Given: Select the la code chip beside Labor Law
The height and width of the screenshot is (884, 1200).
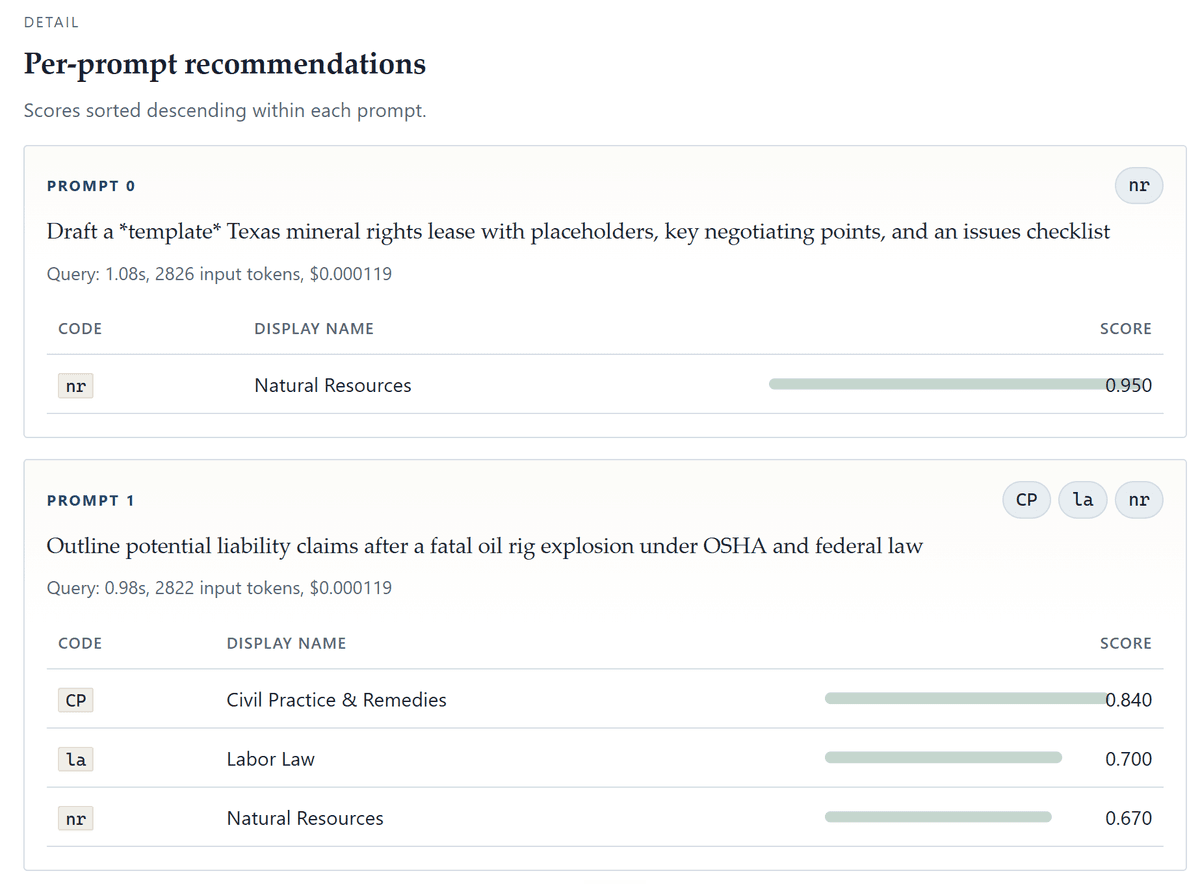Looking at the screenshot, I should point(76,759).
